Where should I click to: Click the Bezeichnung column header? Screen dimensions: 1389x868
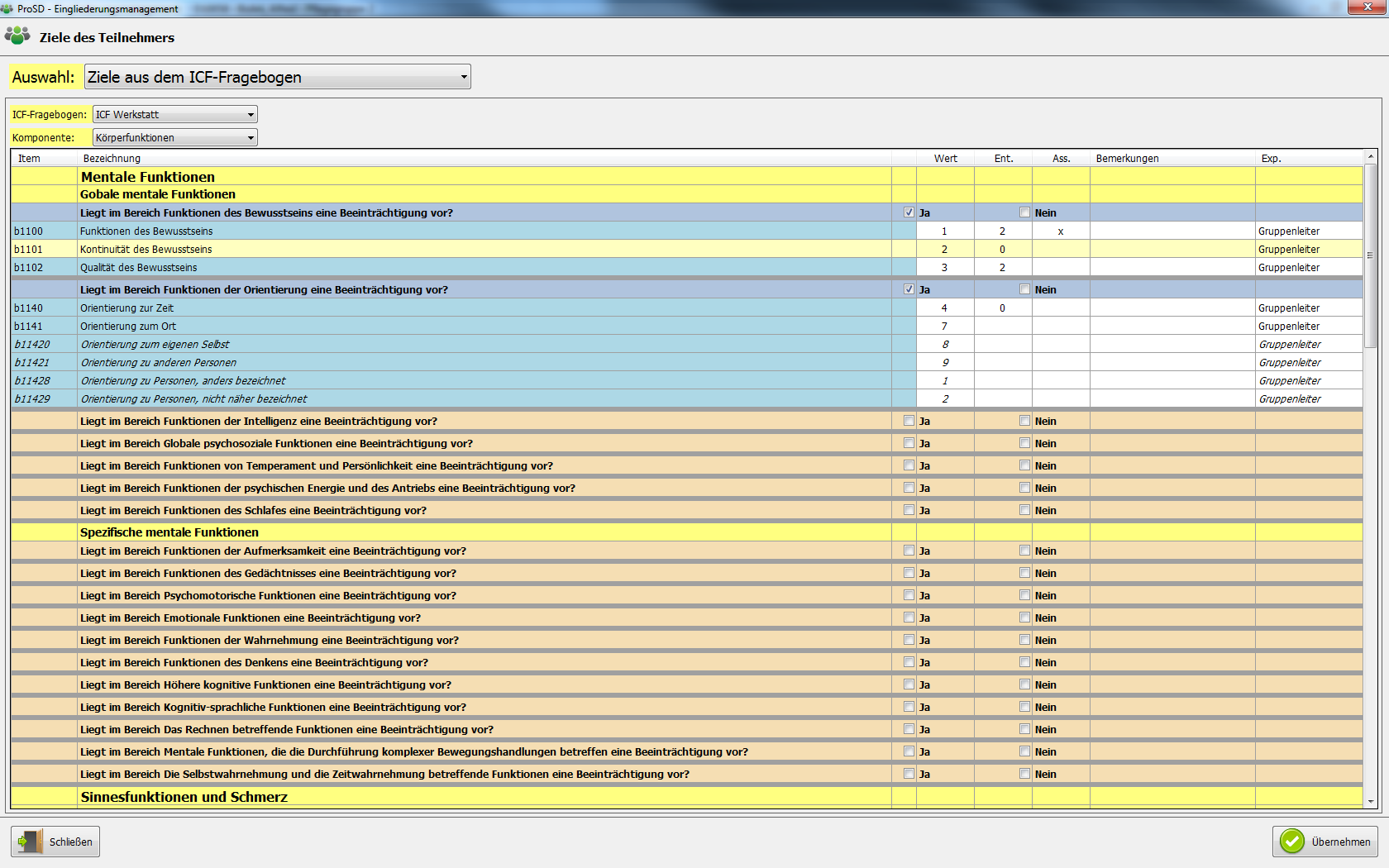point(112,159)
